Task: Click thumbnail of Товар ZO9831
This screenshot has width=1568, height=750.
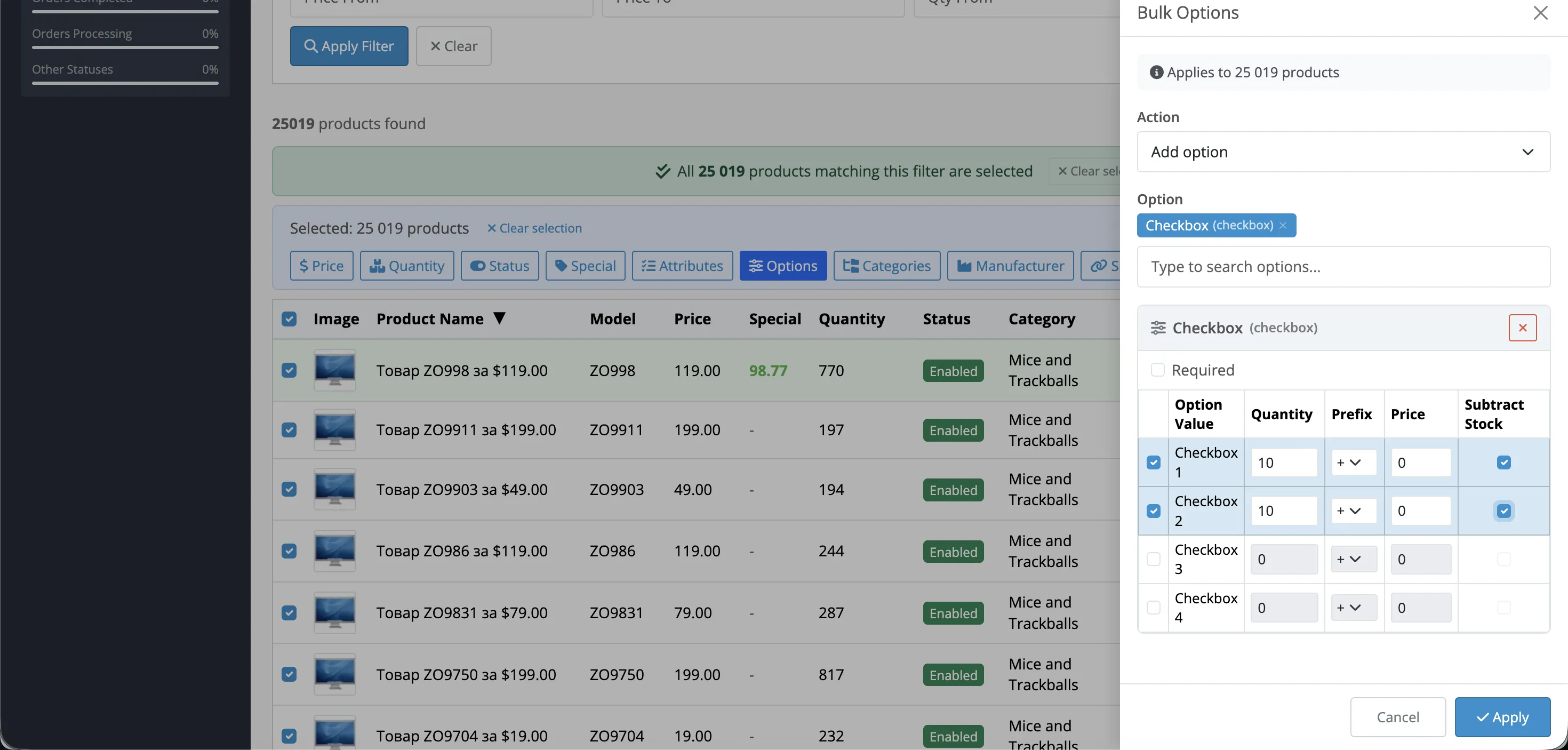Action: click(335, 612)
